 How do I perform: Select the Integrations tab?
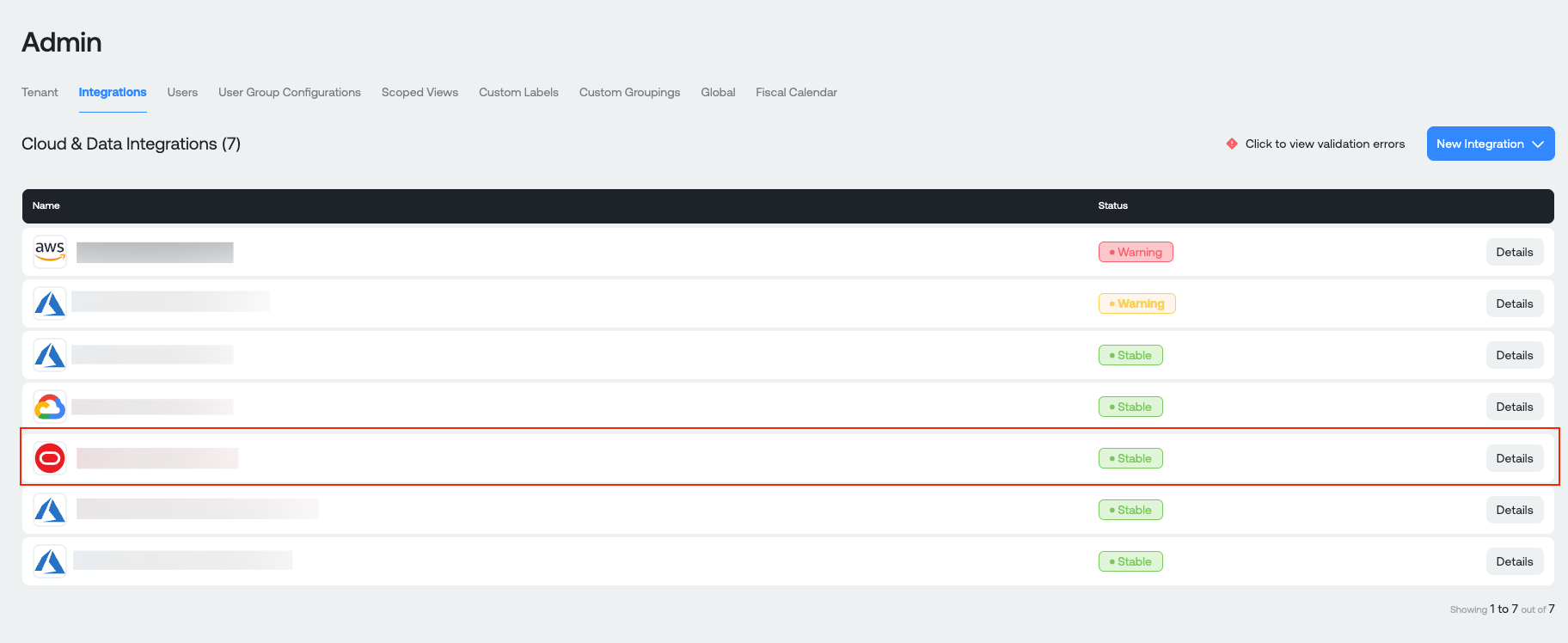(113, 92)
